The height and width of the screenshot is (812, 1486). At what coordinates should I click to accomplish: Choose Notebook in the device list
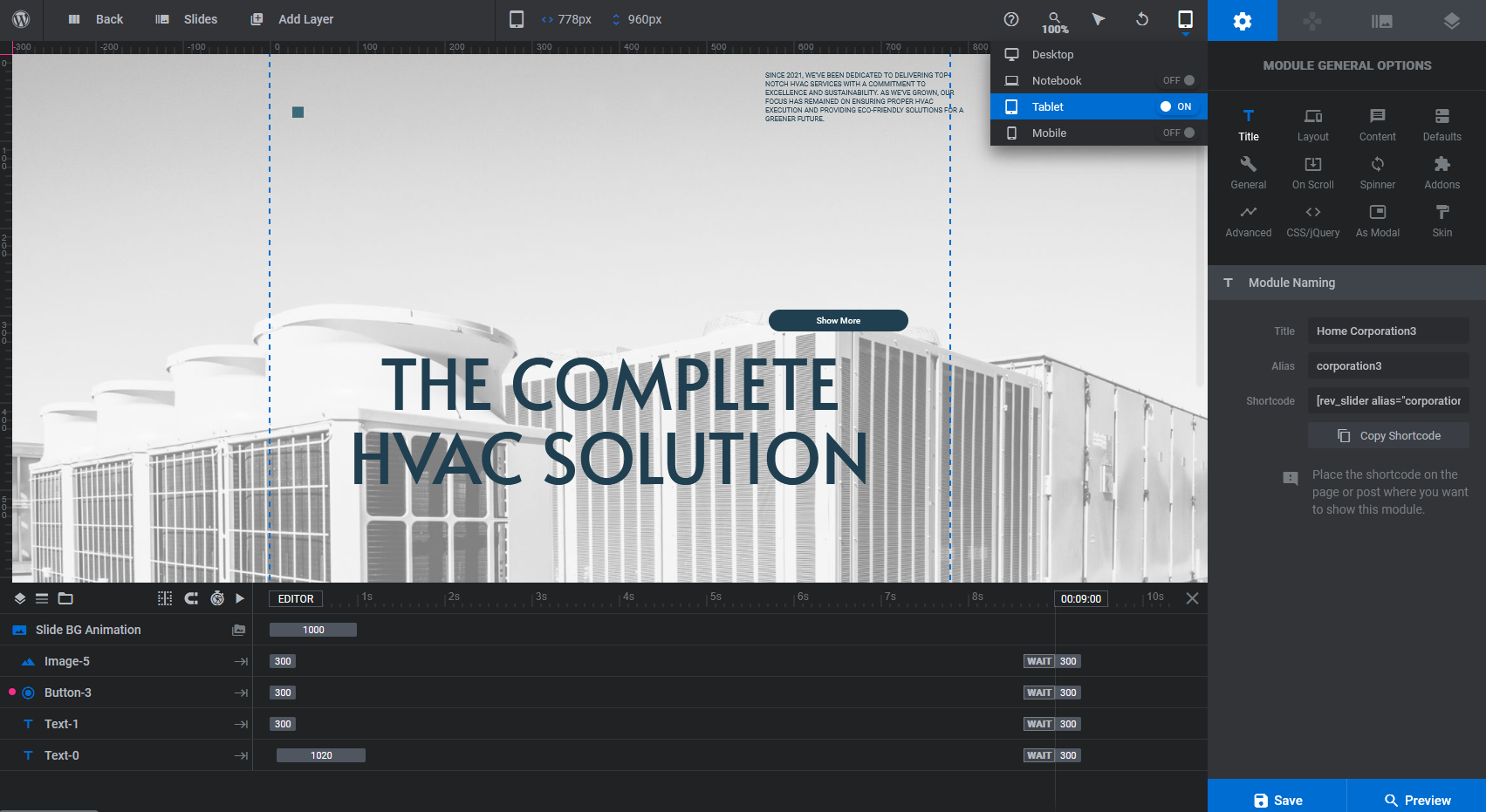(1099, 80)
